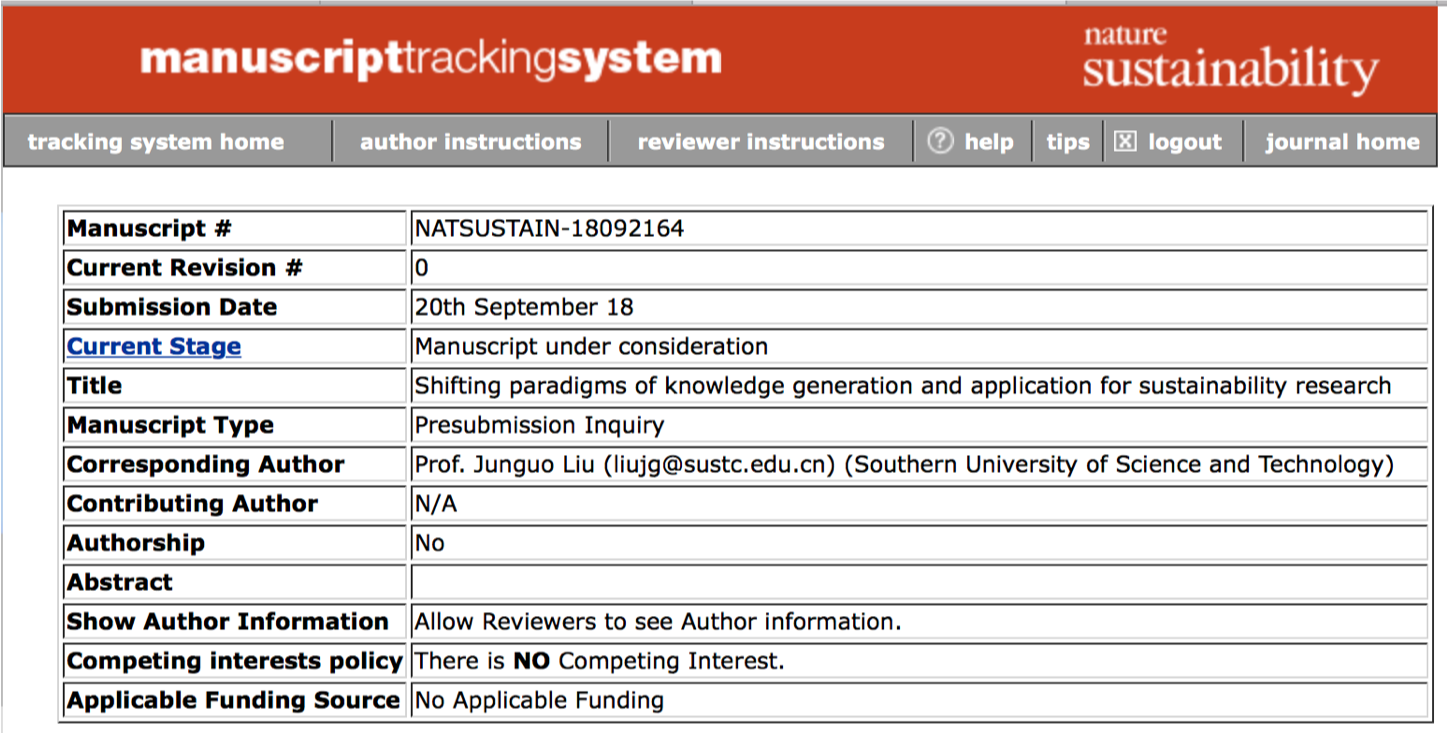Open the author instructions page
This screenshot has height=733, width=1447.
click(x=471, y=142)
